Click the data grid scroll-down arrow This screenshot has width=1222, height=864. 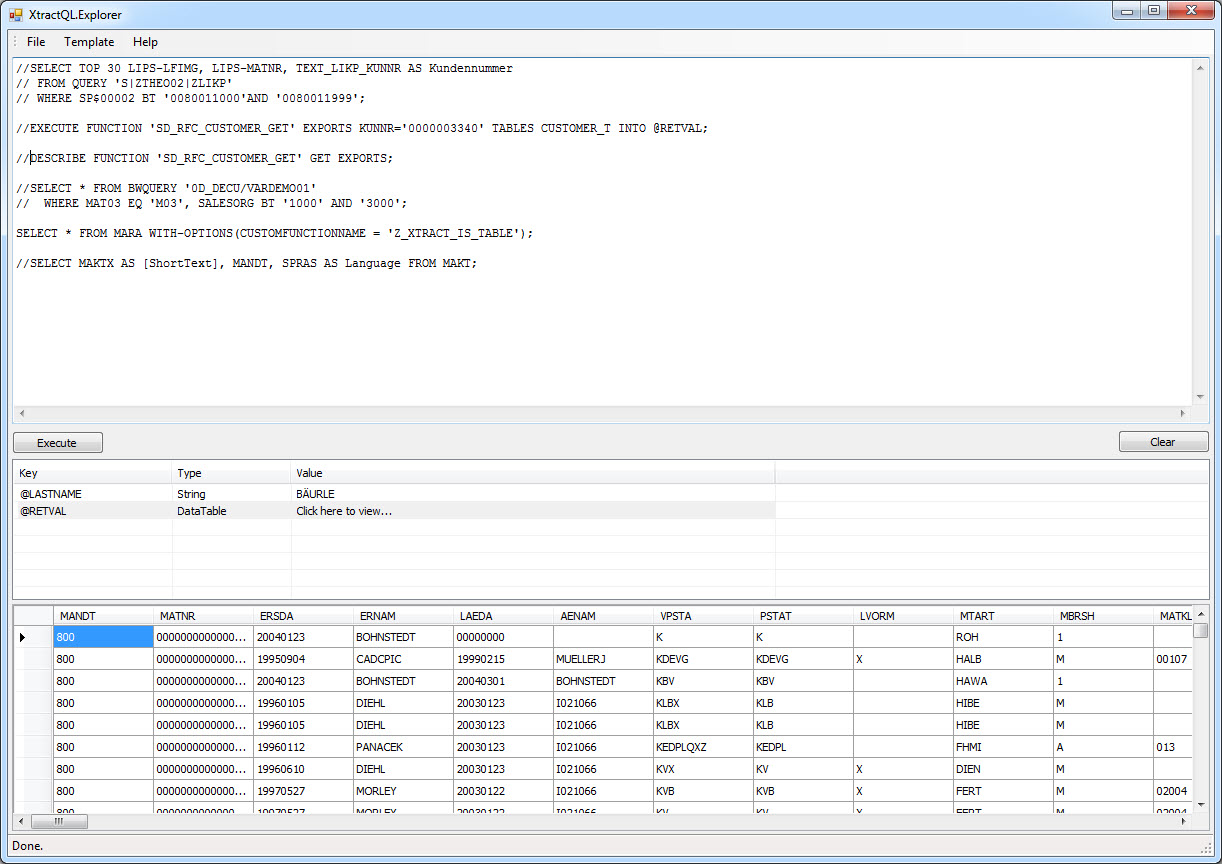[1201, 806]
